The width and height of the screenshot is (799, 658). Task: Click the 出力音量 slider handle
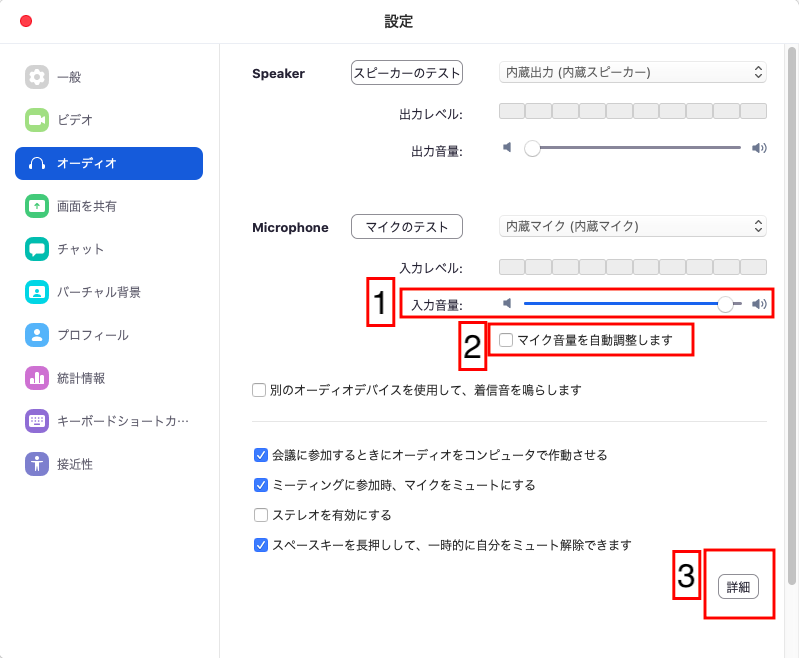point(532,148)
